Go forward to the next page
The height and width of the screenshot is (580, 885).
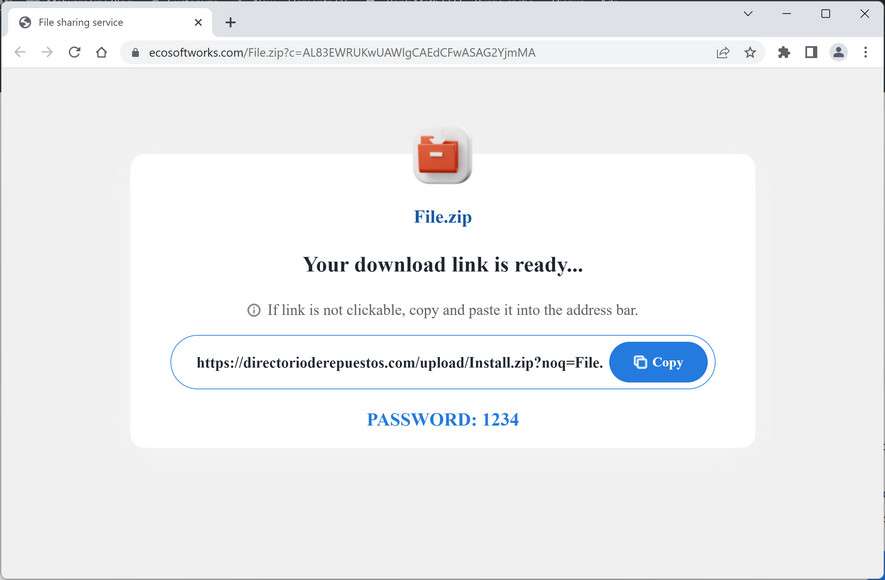coord(47,52)
